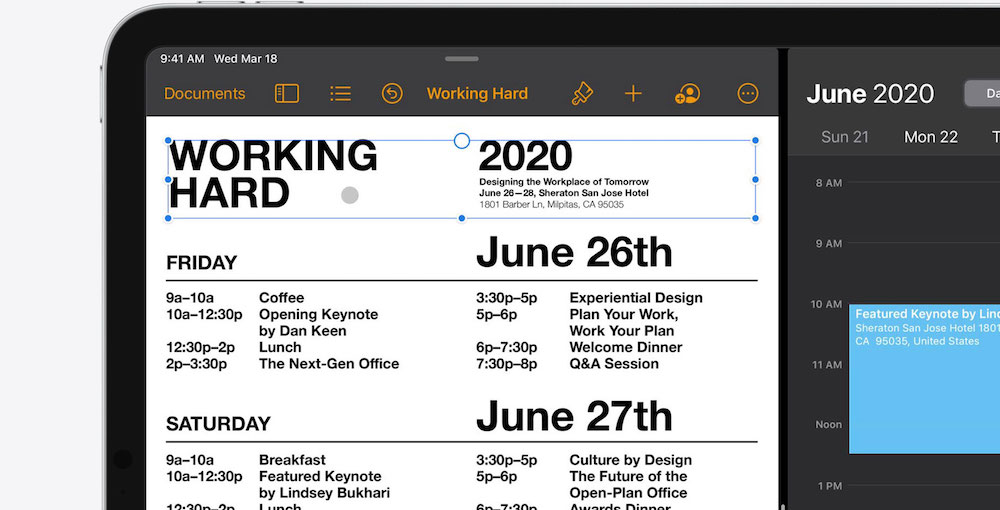
Task: Tap 'Opening Keynote' session text
Action: point(318,314)
